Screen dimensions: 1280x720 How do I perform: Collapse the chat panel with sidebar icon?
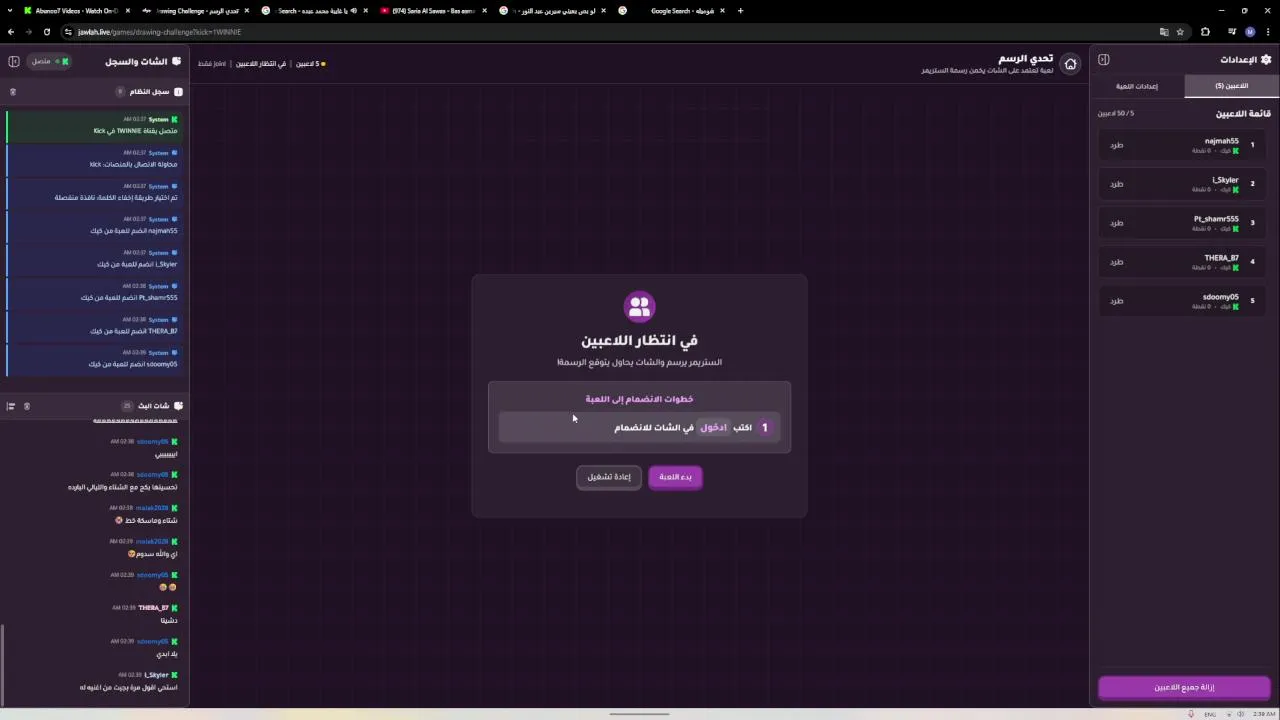pos(14,61)
